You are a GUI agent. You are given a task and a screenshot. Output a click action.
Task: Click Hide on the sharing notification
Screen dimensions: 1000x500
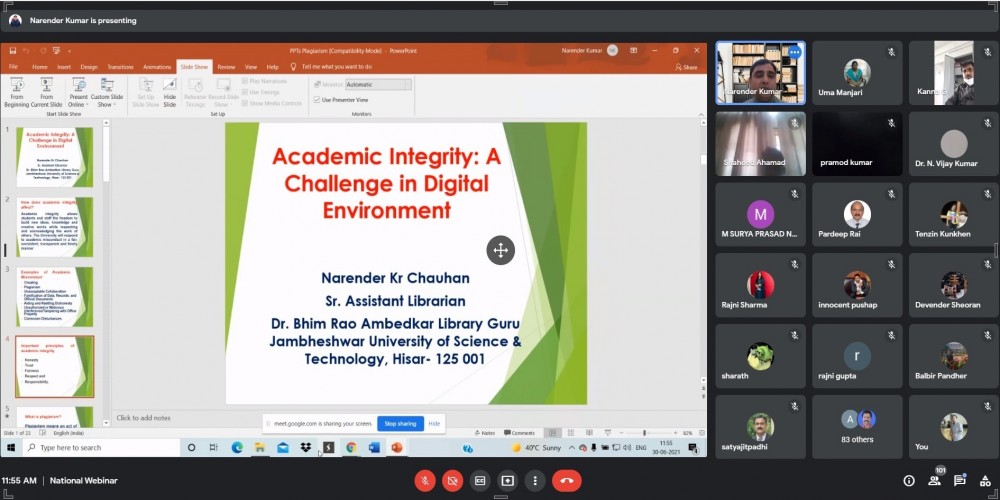(x=434, y=423)
